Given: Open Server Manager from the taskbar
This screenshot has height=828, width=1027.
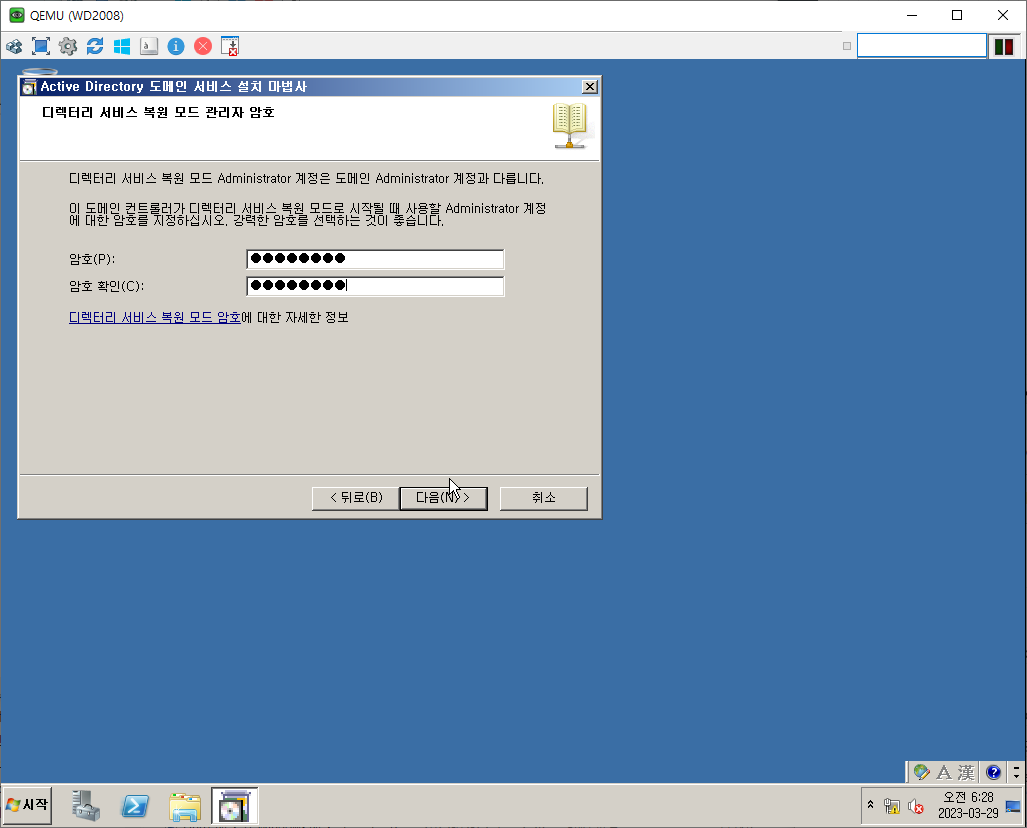Looking at the screenshot, I should [86, 806].
